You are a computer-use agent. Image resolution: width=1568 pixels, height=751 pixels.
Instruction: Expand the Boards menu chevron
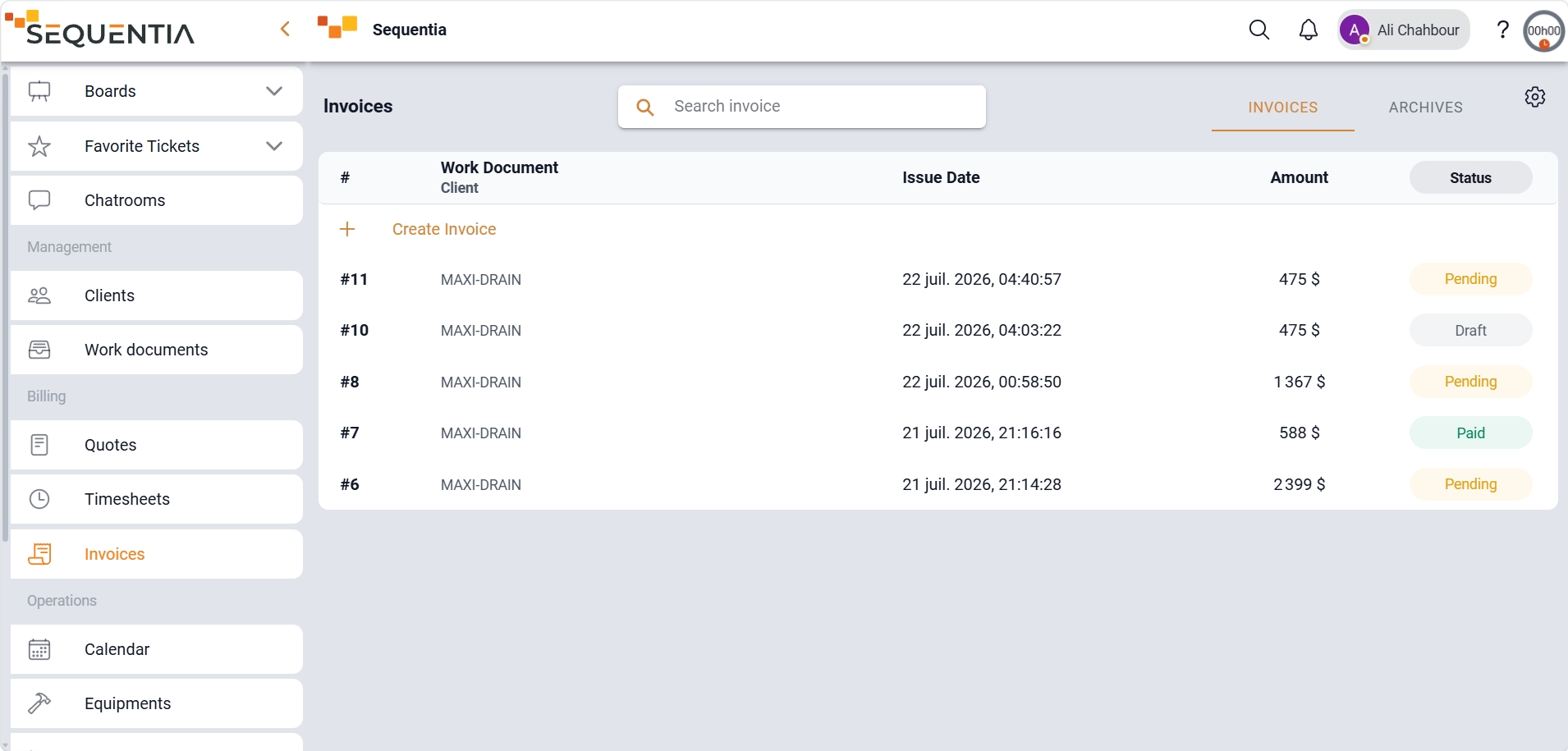point(274,91)
